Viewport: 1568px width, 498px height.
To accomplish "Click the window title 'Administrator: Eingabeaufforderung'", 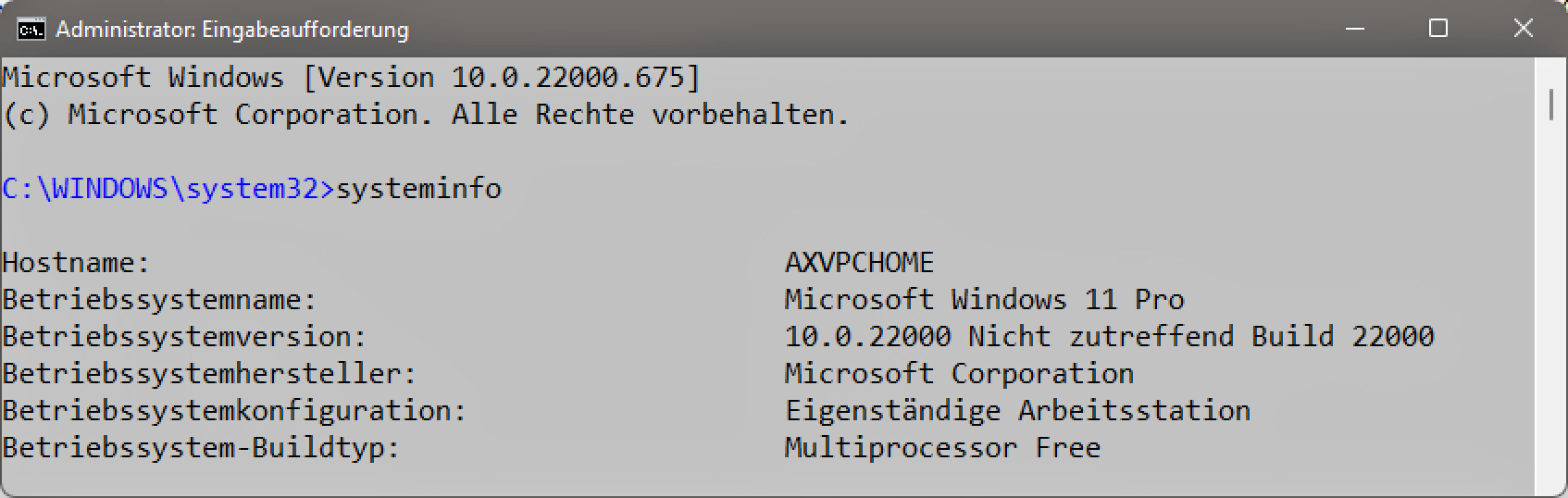I will click(x=231, y=30).
